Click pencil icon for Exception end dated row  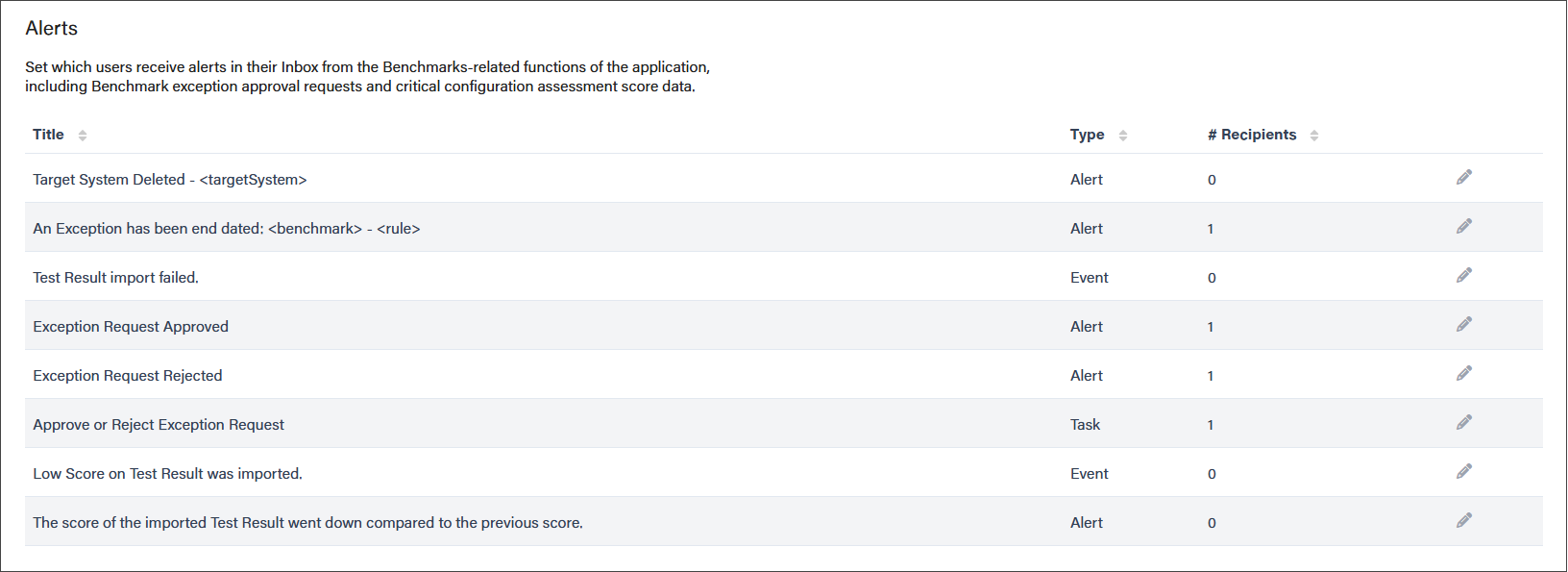pyautogui.click(x=1463, y=226)
